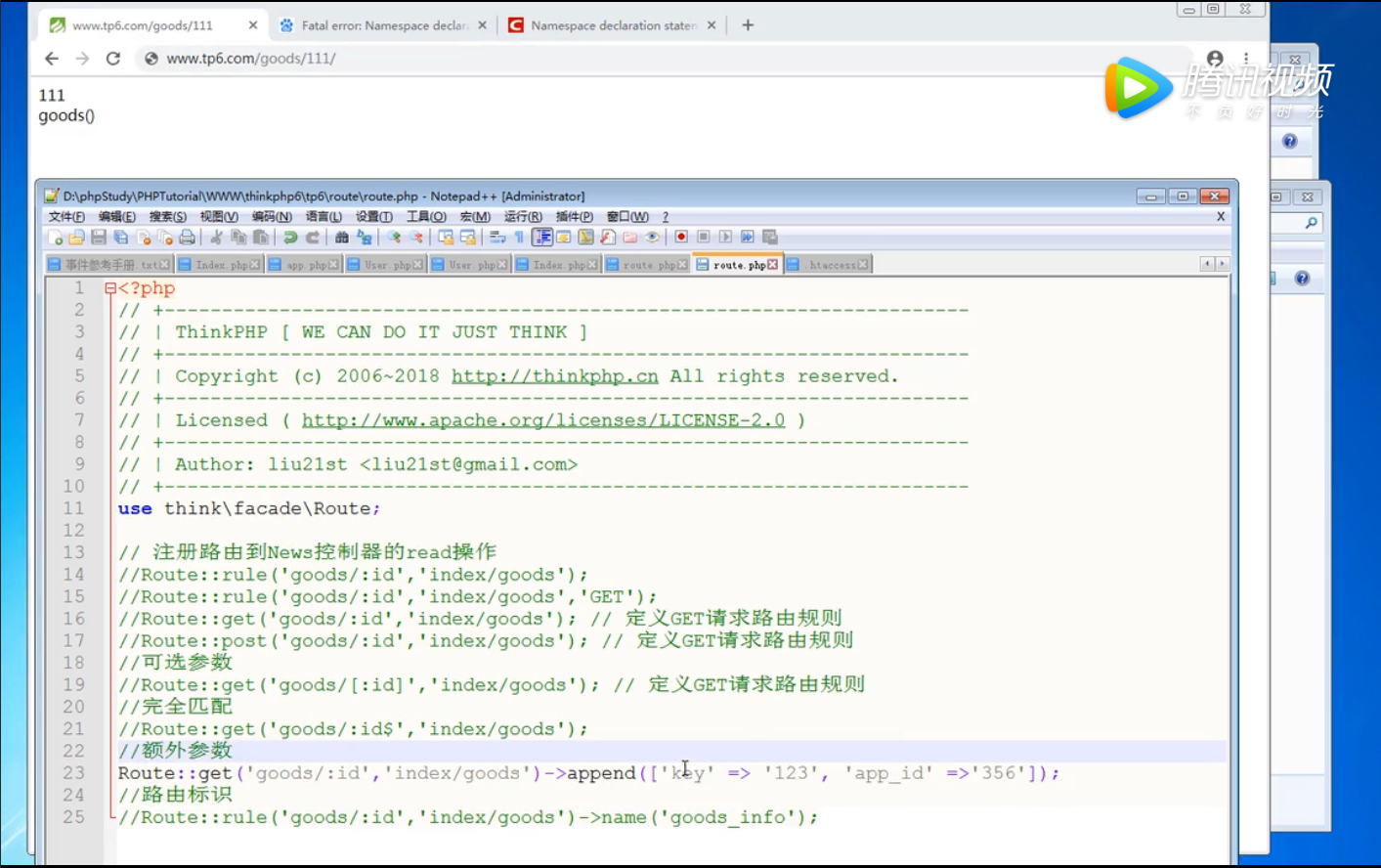Switch to the .htaccess tab
1381x868 pixels.
tap(827, 265)
